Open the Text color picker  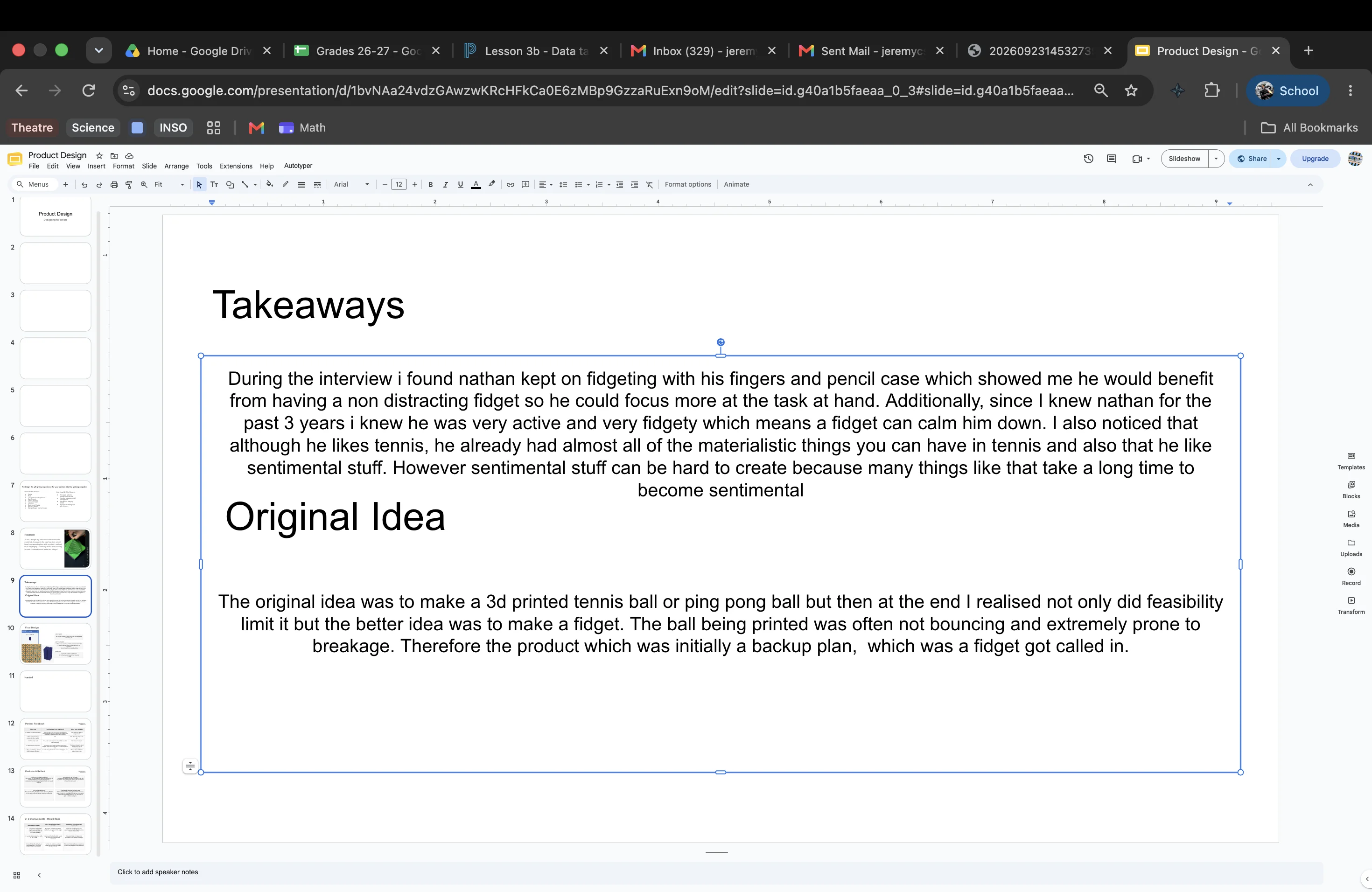pos(476,185)
